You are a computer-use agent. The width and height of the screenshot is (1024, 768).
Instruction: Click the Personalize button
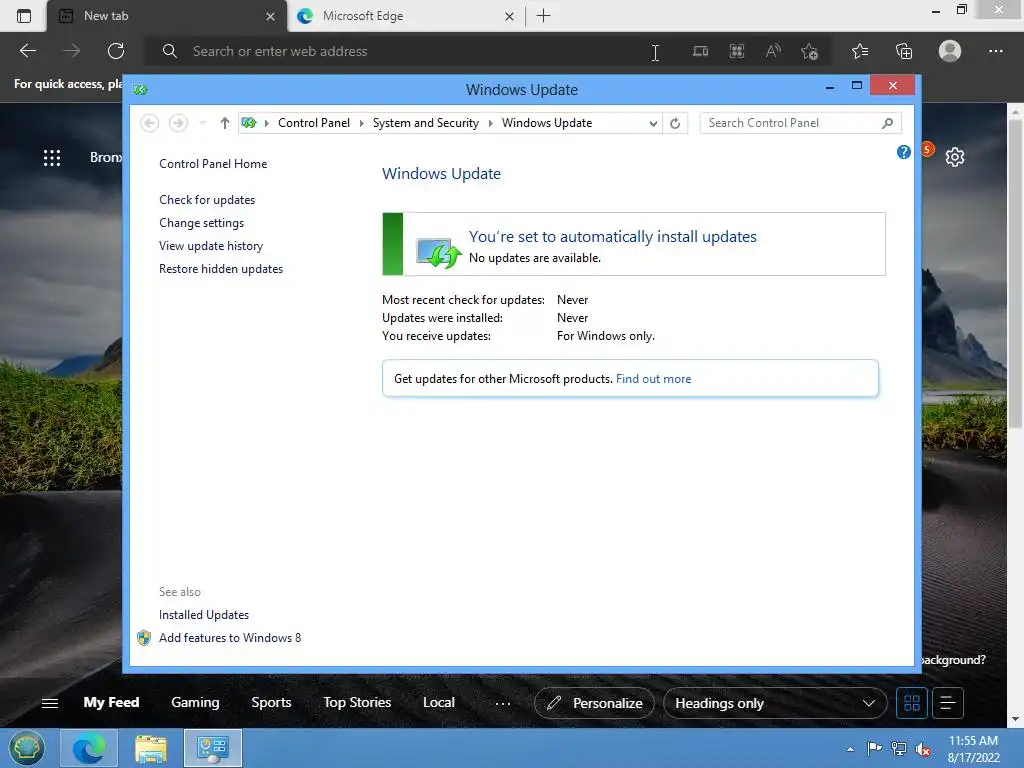pos(594,703)
